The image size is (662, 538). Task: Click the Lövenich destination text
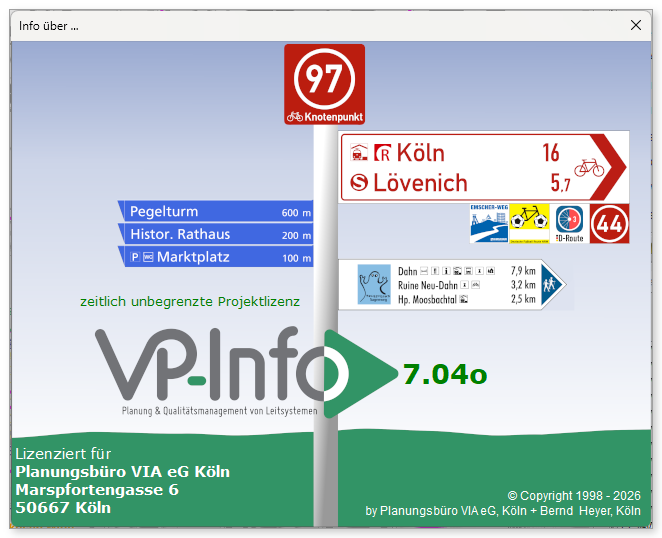(x=420, y=183)
